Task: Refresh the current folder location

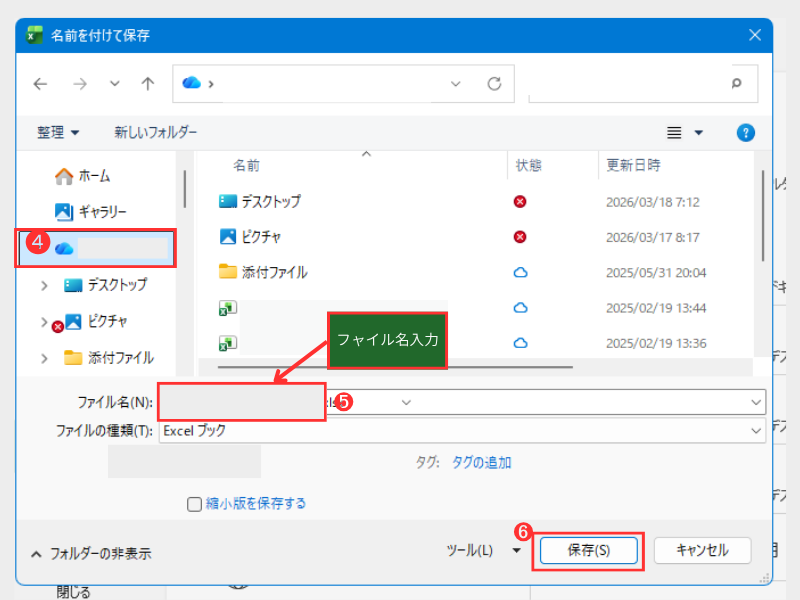Action: tap(494, 84)
